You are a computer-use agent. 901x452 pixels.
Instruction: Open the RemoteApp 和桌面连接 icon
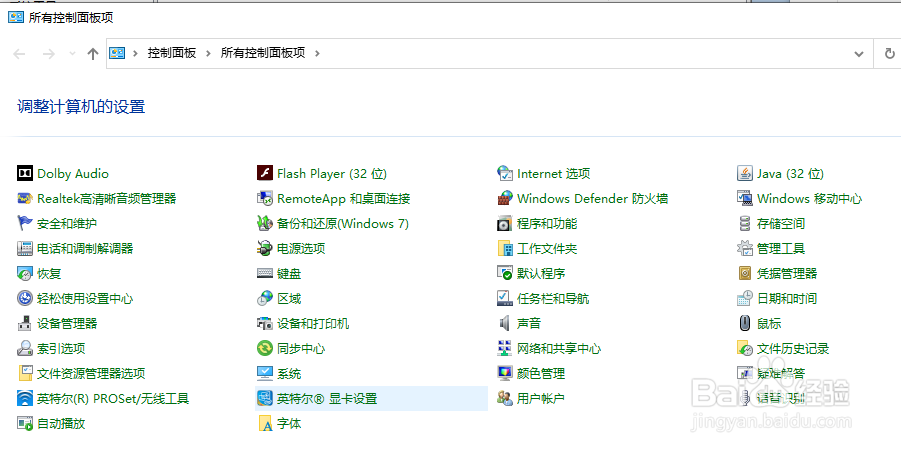click(x=265, y=198)
